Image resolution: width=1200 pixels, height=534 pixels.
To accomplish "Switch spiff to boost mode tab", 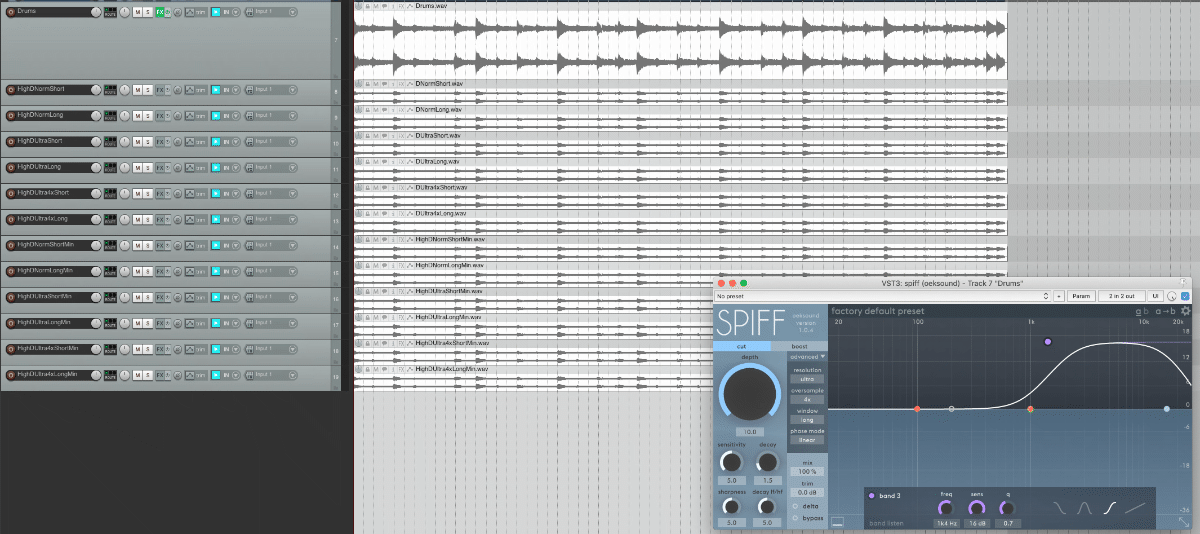I will tap(799, 346).
